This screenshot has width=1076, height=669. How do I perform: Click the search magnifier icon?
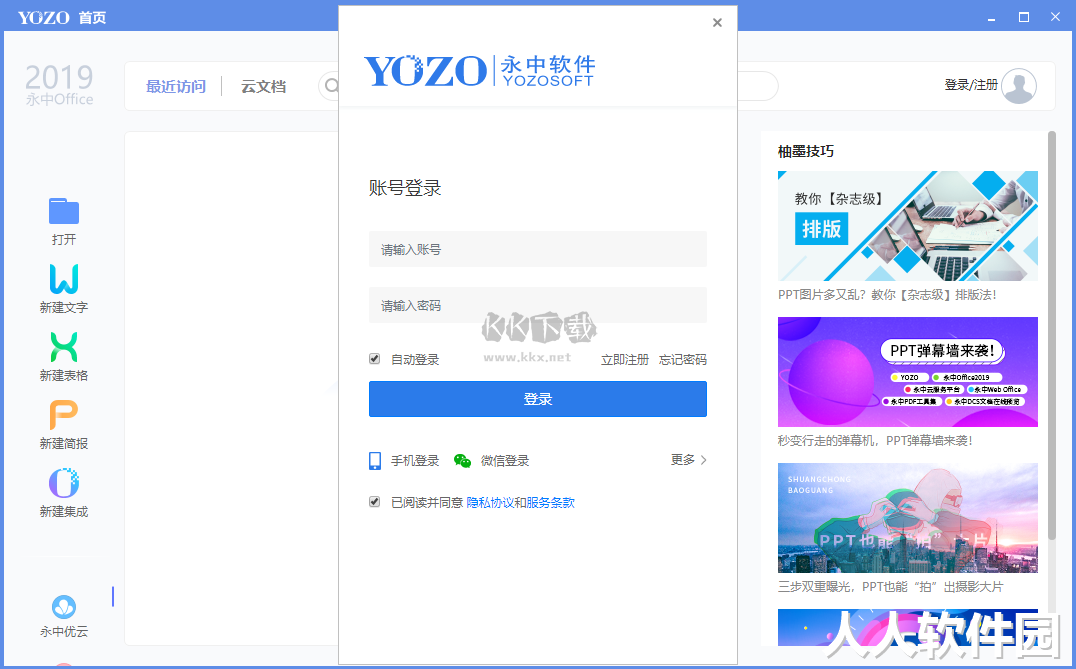[332, 86]
